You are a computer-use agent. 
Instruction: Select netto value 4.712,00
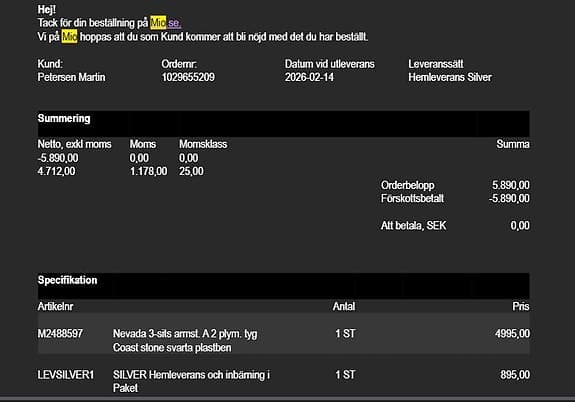(56, 171)
